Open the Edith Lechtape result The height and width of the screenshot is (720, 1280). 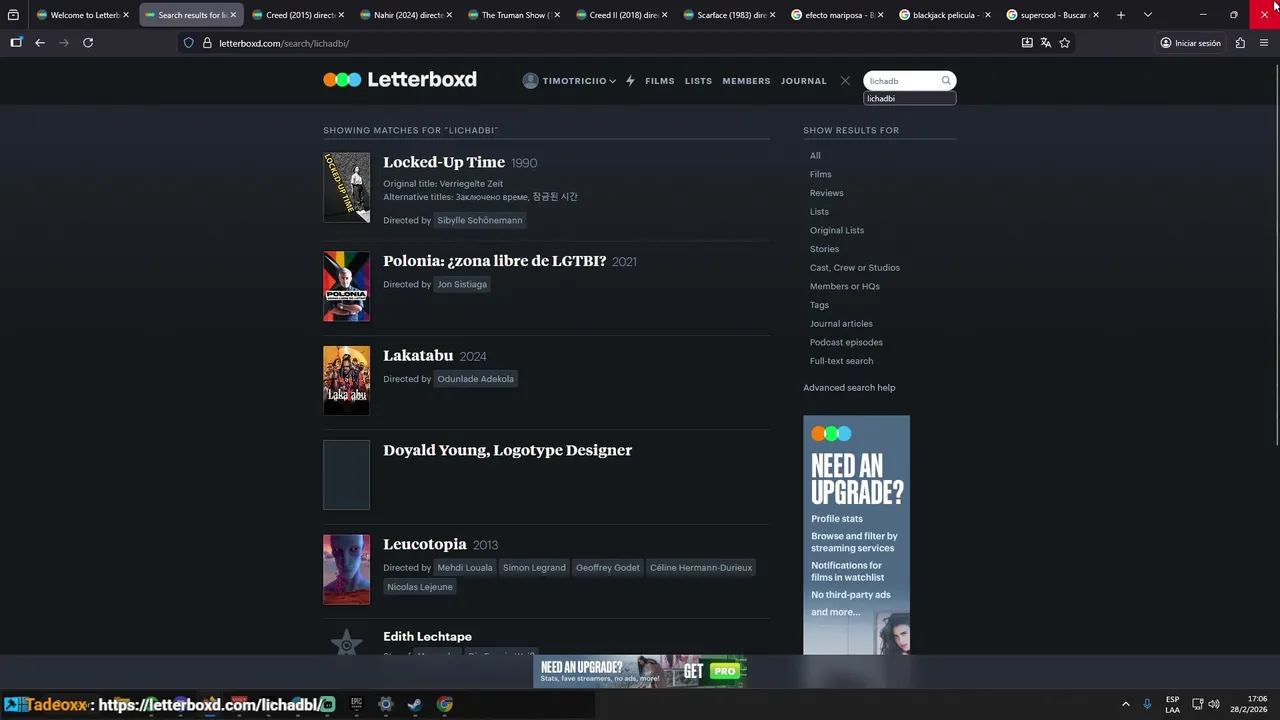(427, 636)
